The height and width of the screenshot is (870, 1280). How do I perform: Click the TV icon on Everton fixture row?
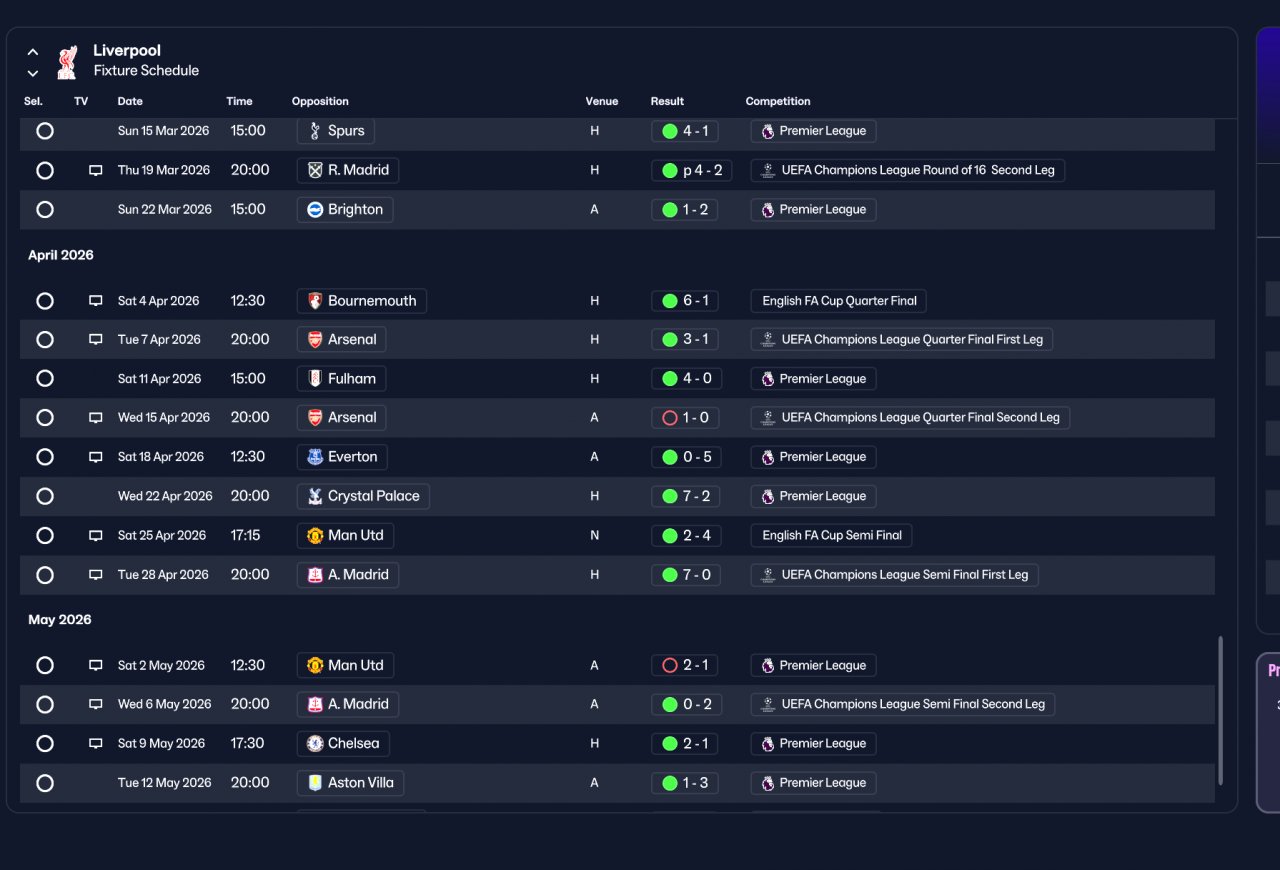(x=96, y=457)
